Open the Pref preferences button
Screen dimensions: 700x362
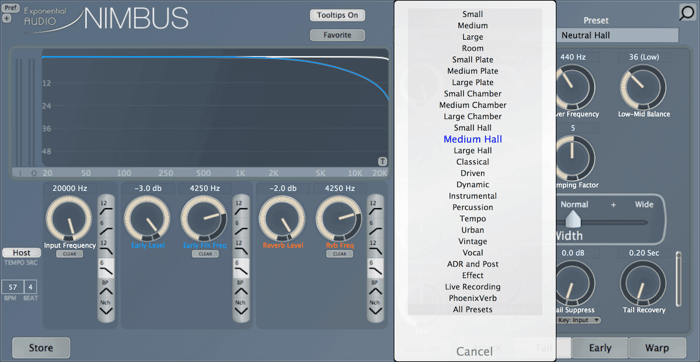pos(9,8)
